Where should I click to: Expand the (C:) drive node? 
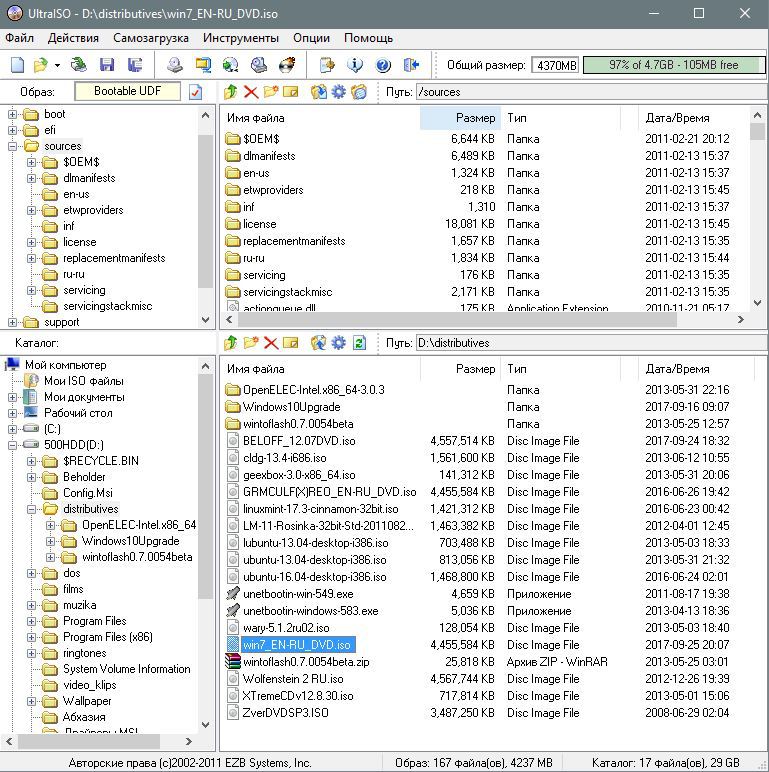[x=12, y=429]
